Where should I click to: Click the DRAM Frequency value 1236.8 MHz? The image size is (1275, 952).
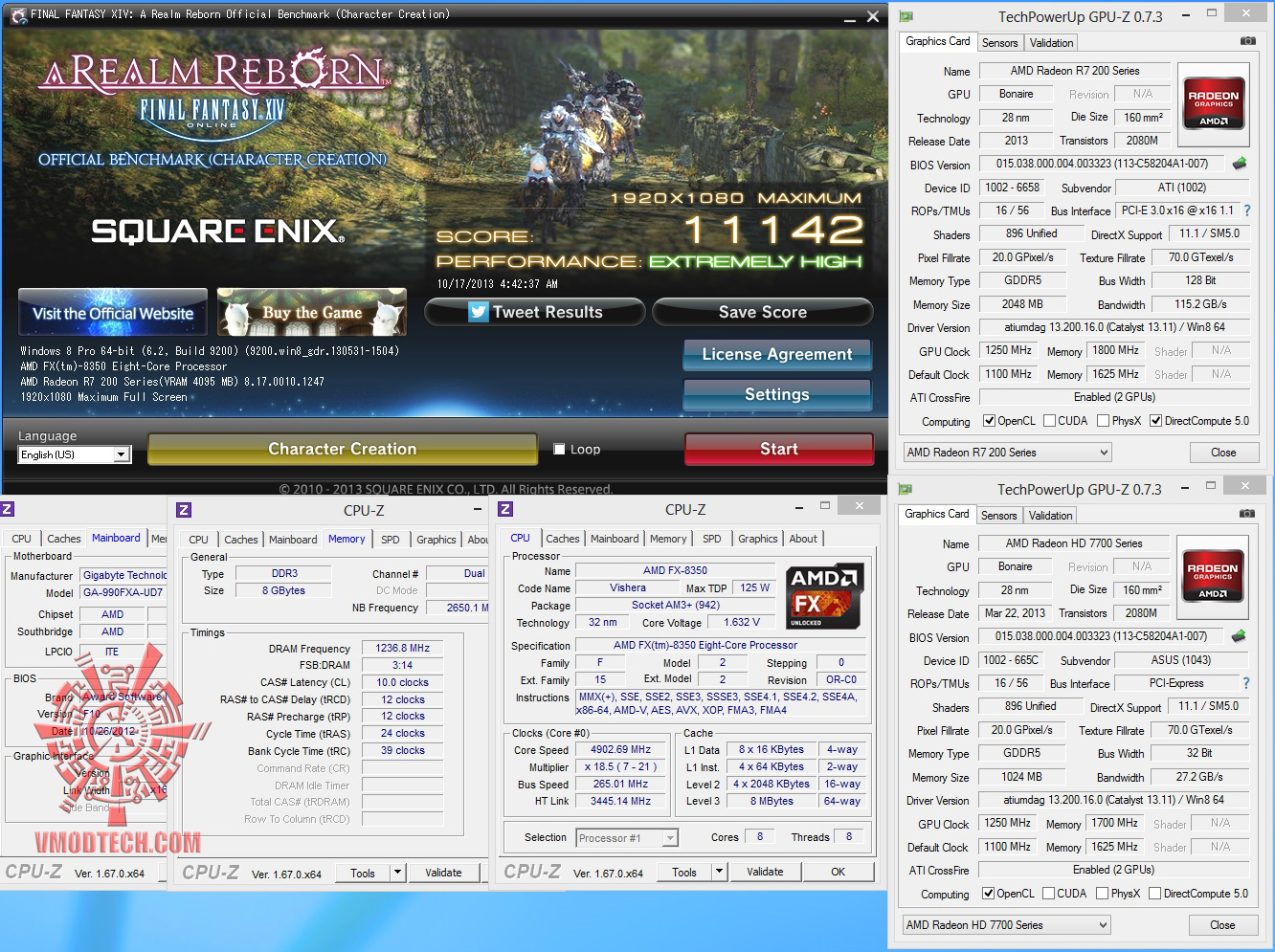coord(403,648)
